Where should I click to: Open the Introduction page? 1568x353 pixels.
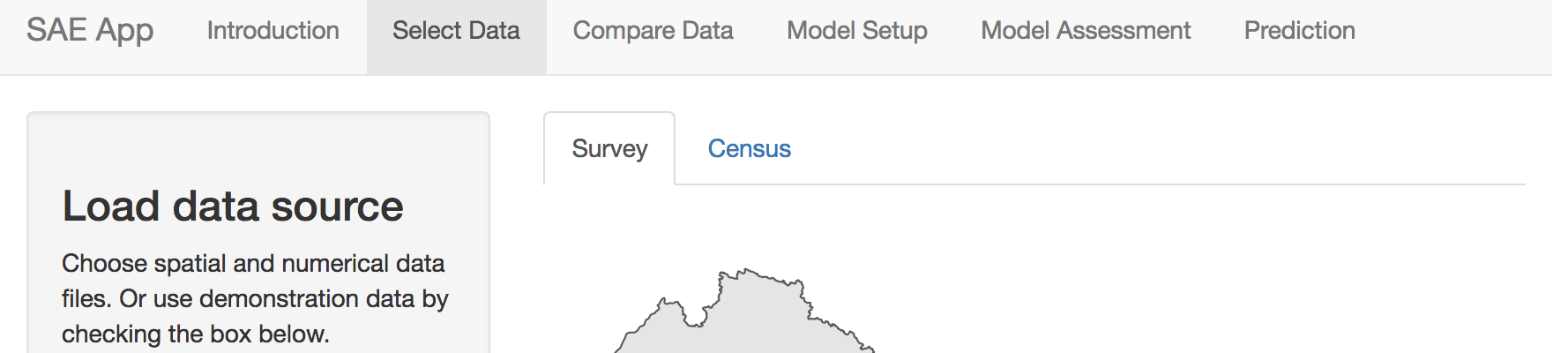pos(273,31)
